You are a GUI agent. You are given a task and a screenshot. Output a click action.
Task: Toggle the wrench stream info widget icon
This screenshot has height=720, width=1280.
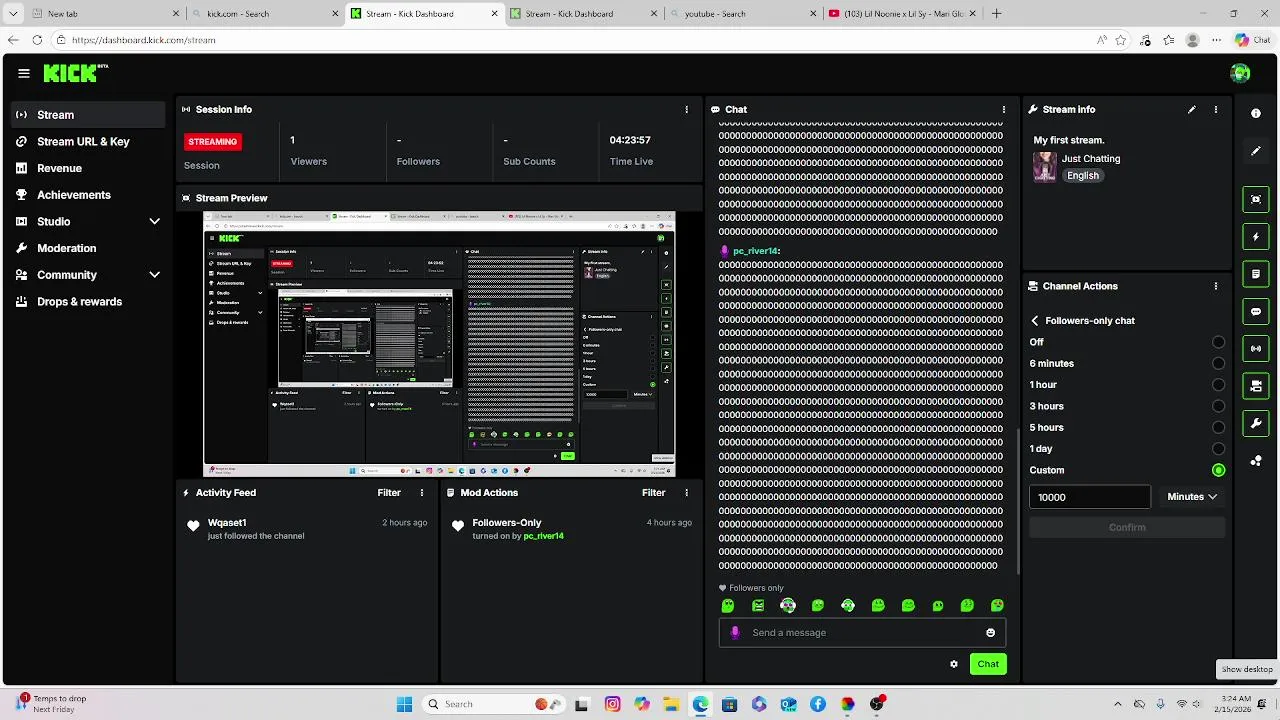1256,423
